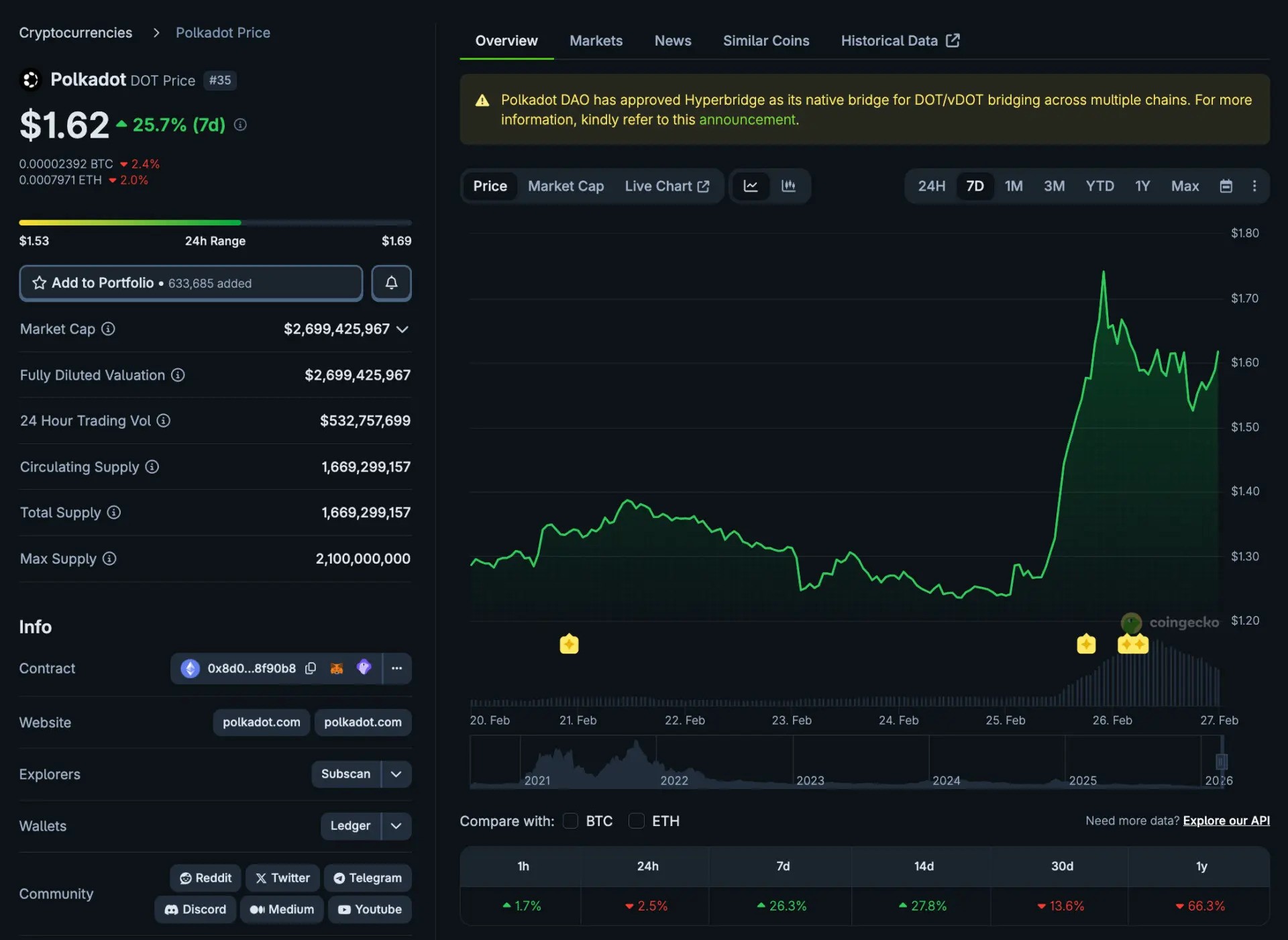This screenshot has width=1288, height=940.
Task: Open Polkadot's Discord community
Action: (195, 909)
